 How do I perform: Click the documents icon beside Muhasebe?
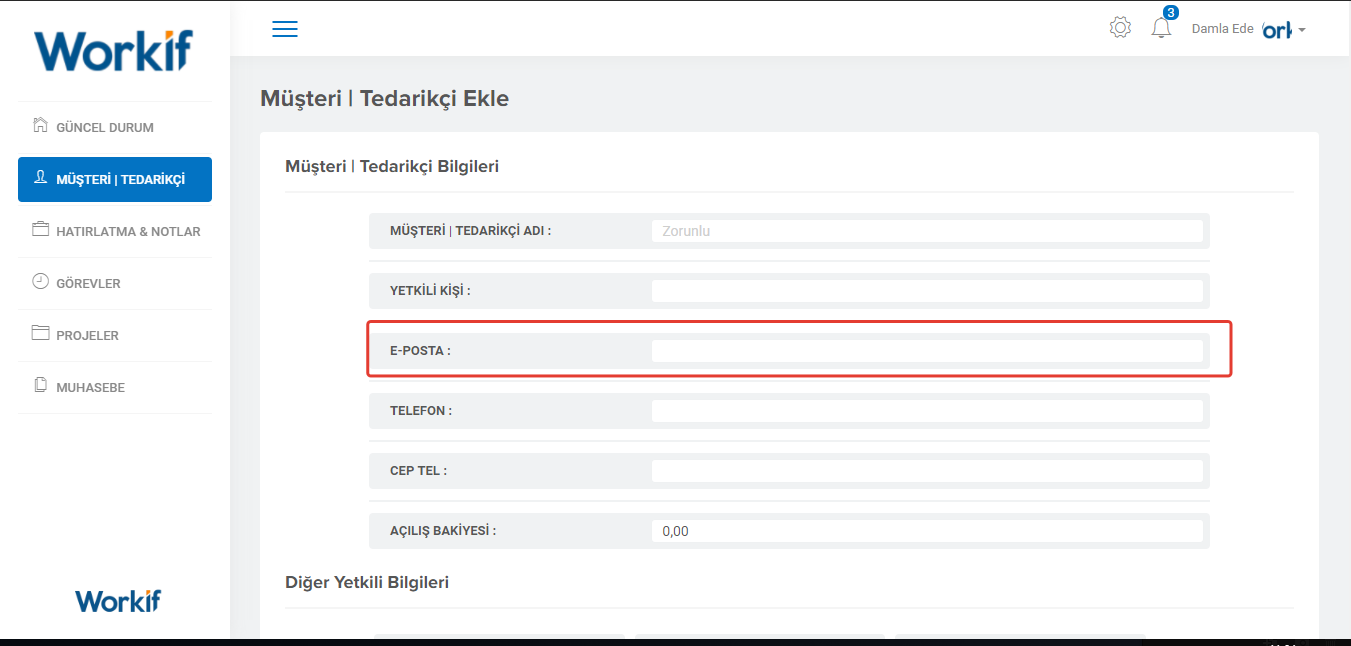coord(40,386)
